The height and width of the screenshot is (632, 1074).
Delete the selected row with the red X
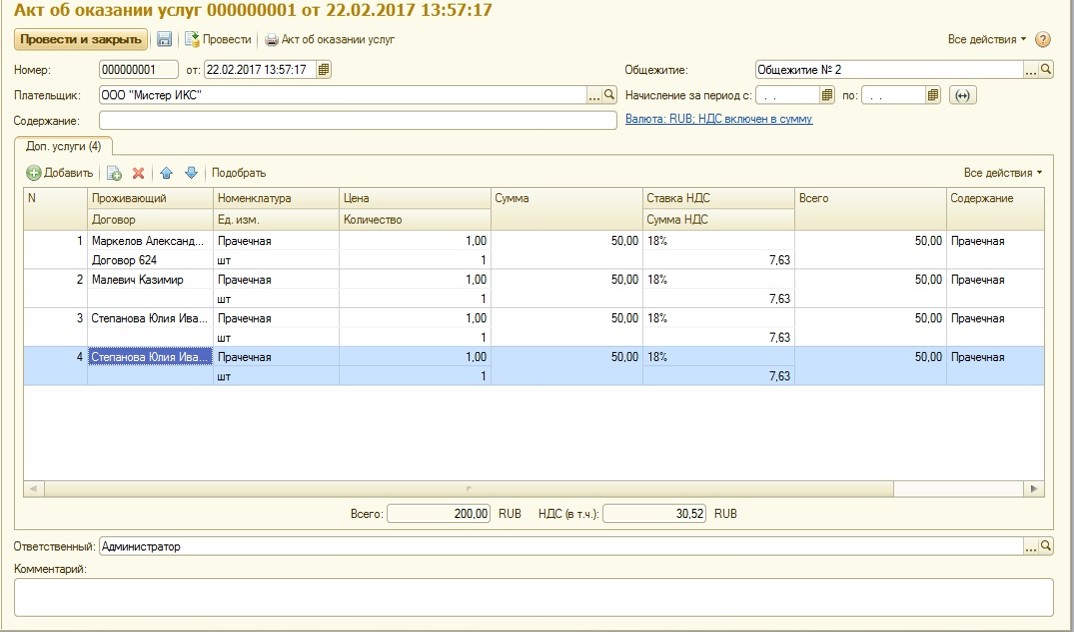click(139, 173)
